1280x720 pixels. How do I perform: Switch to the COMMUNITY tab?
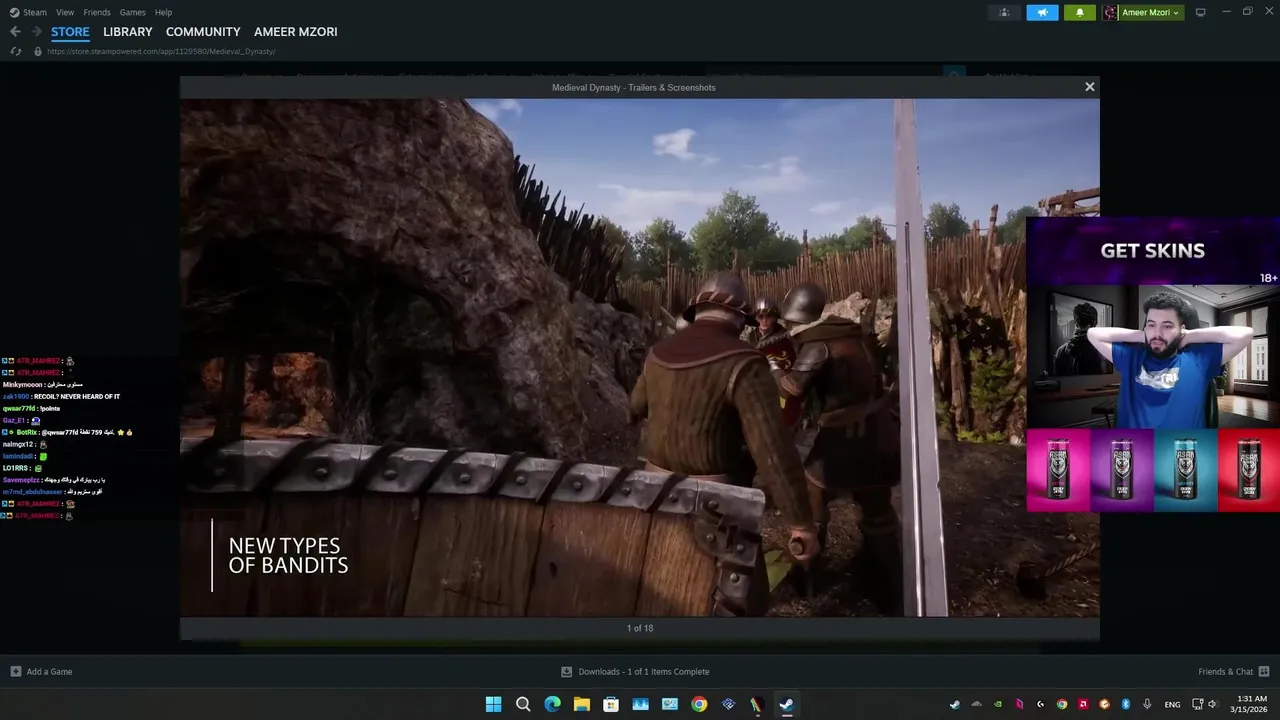click(203, 32)
